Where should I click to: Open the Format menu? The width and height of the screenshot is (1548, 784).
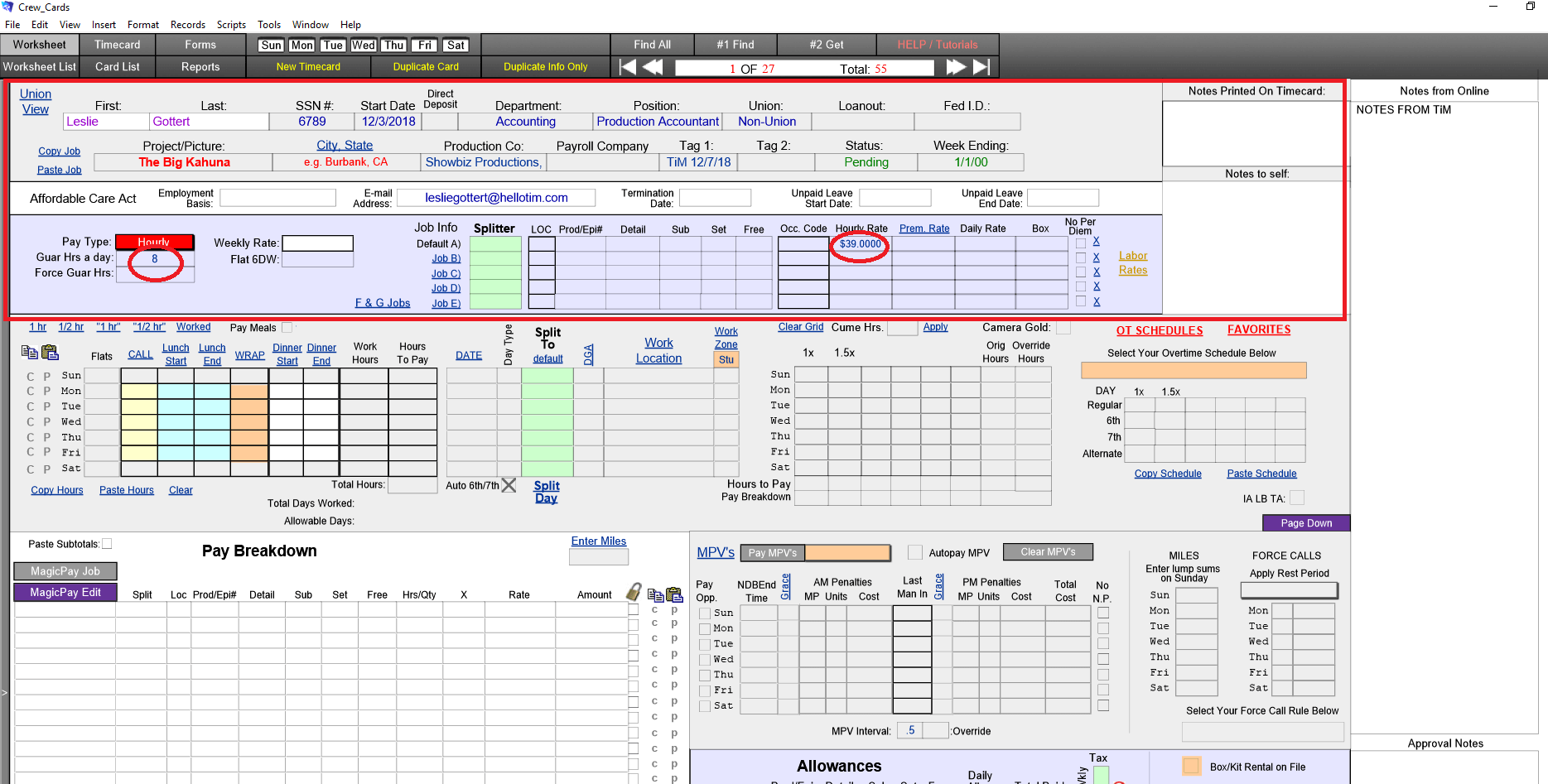(x=143, y=25)
